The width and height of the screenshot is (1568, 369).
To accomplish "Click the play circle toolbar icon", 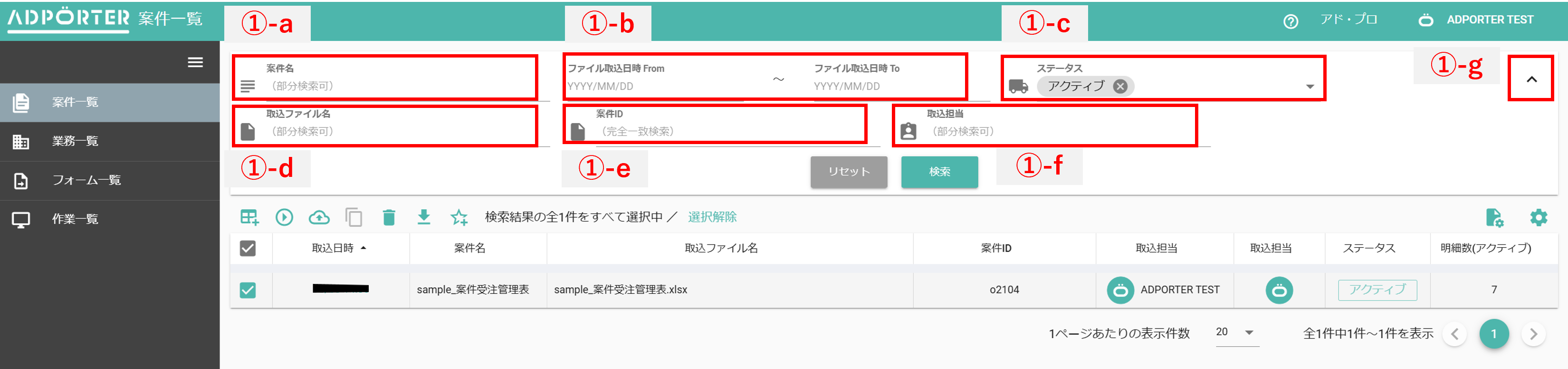I will [284, 217].
